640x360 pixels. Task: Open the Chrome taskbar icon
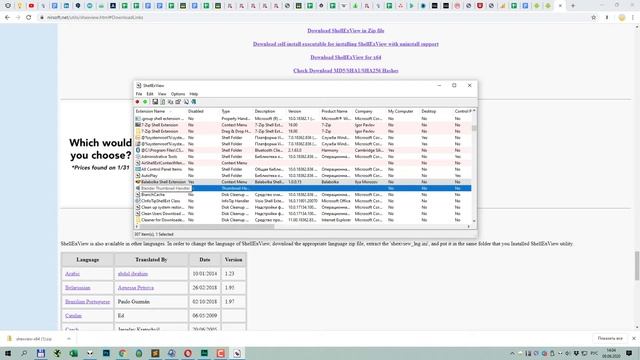[122, 353]
